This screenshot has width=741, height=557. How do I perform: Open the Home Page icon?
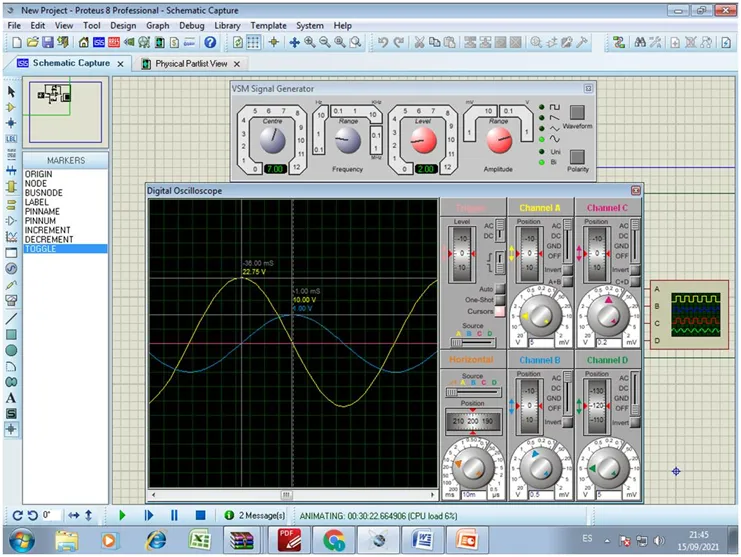pos(84,43)
